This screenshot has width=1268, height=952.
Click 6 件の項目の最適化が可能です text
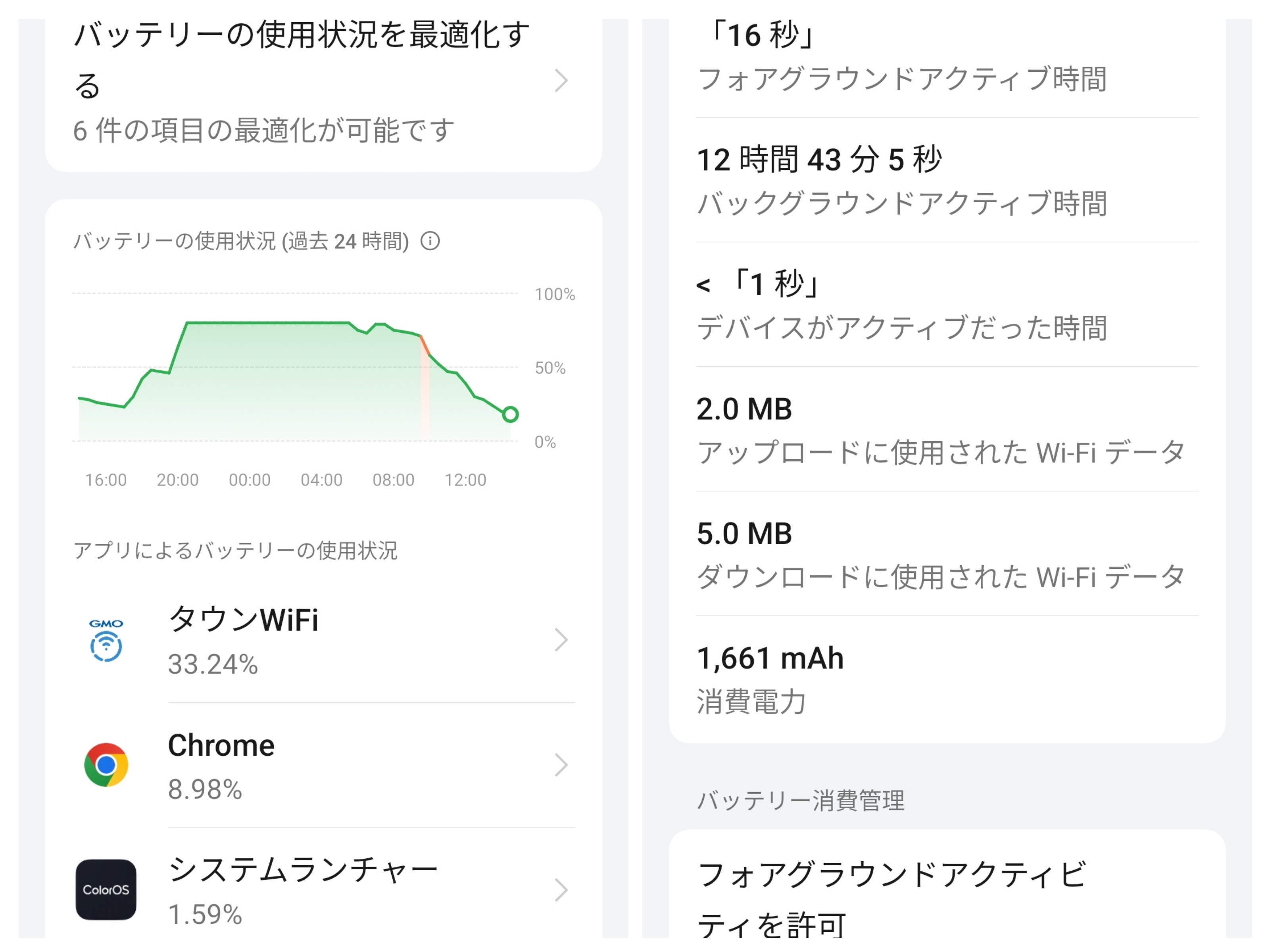(x=264, y=131)
